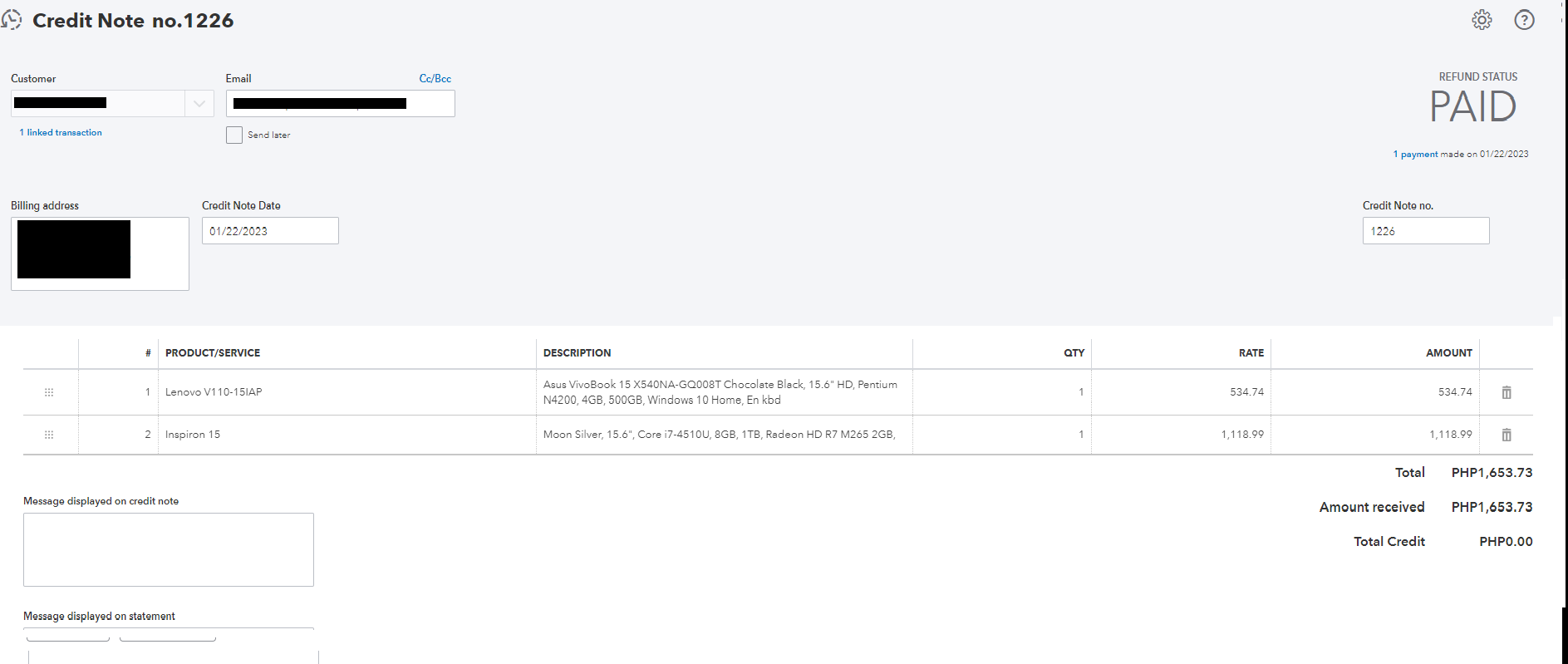View the 1 payment link
Viewport: 1568px width, 664px height.
[1415, 155]
